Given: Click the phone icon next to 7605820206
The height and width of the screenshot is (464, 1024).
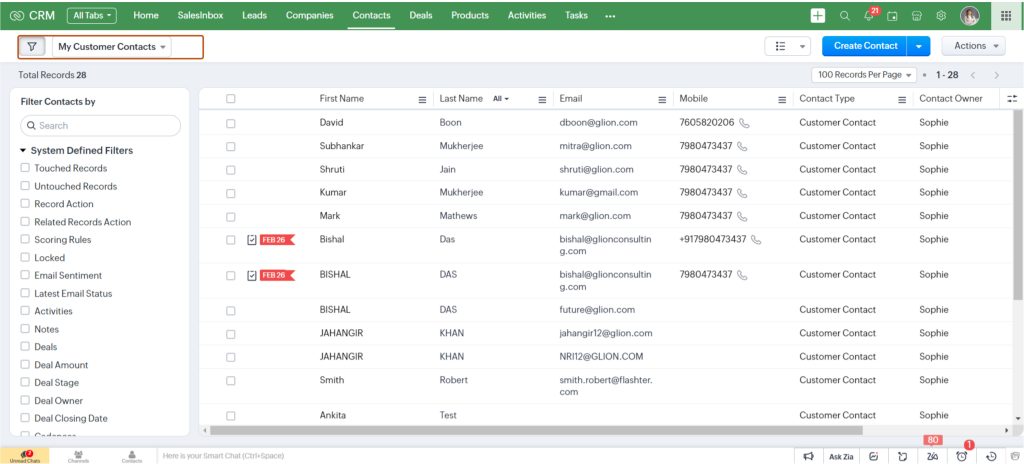Looking at the screenshot, I should [x=744, y=123].
